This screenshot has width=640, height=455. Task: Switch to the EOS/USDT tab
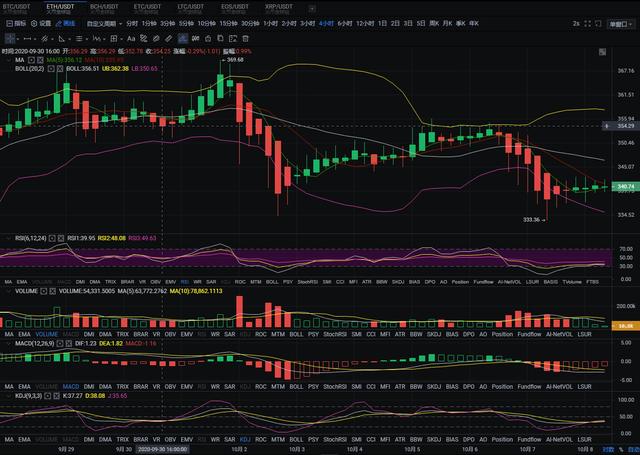coord(235,8)
